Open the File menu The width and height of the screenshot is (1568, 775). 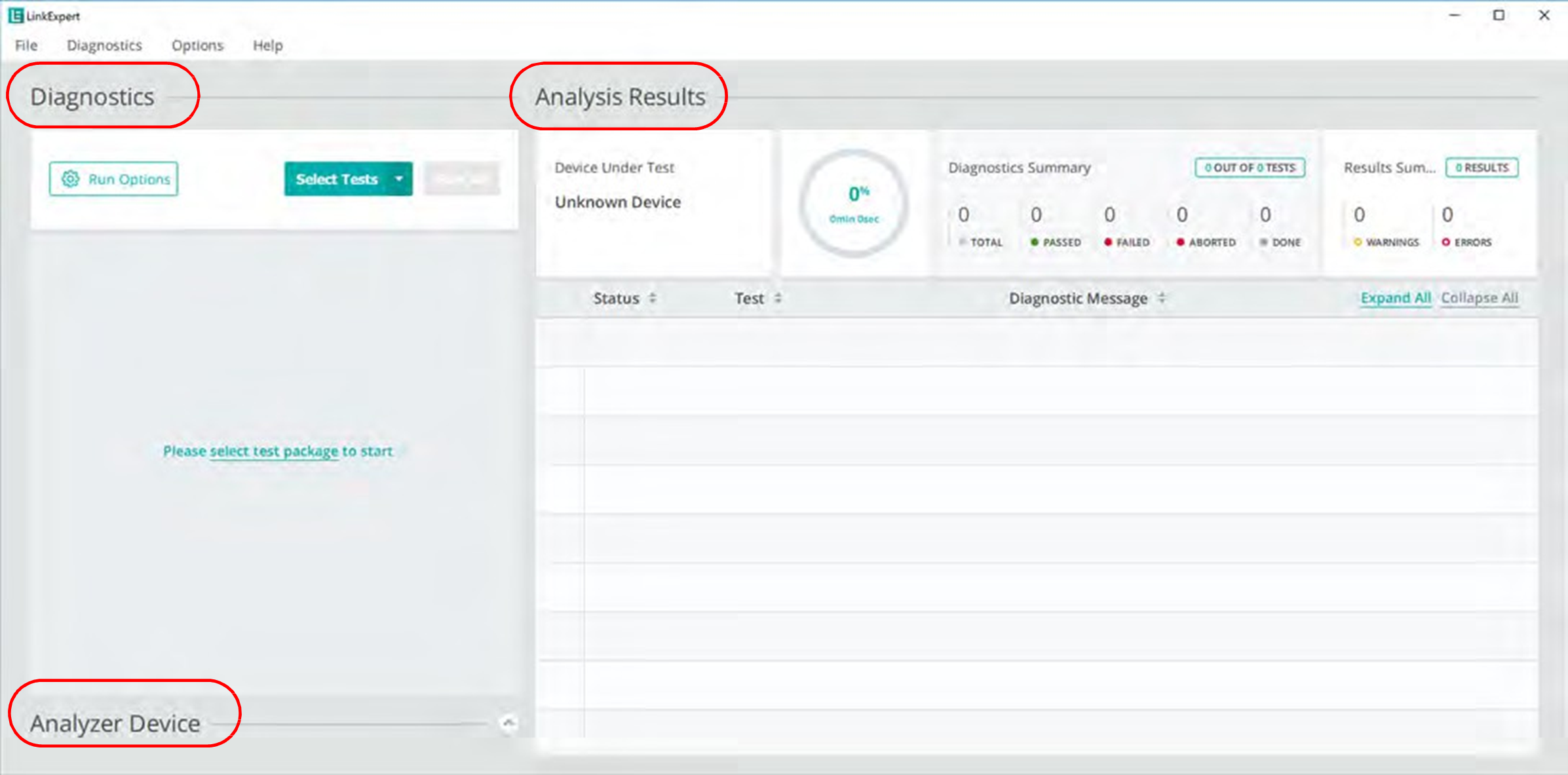tap(26, 45)
